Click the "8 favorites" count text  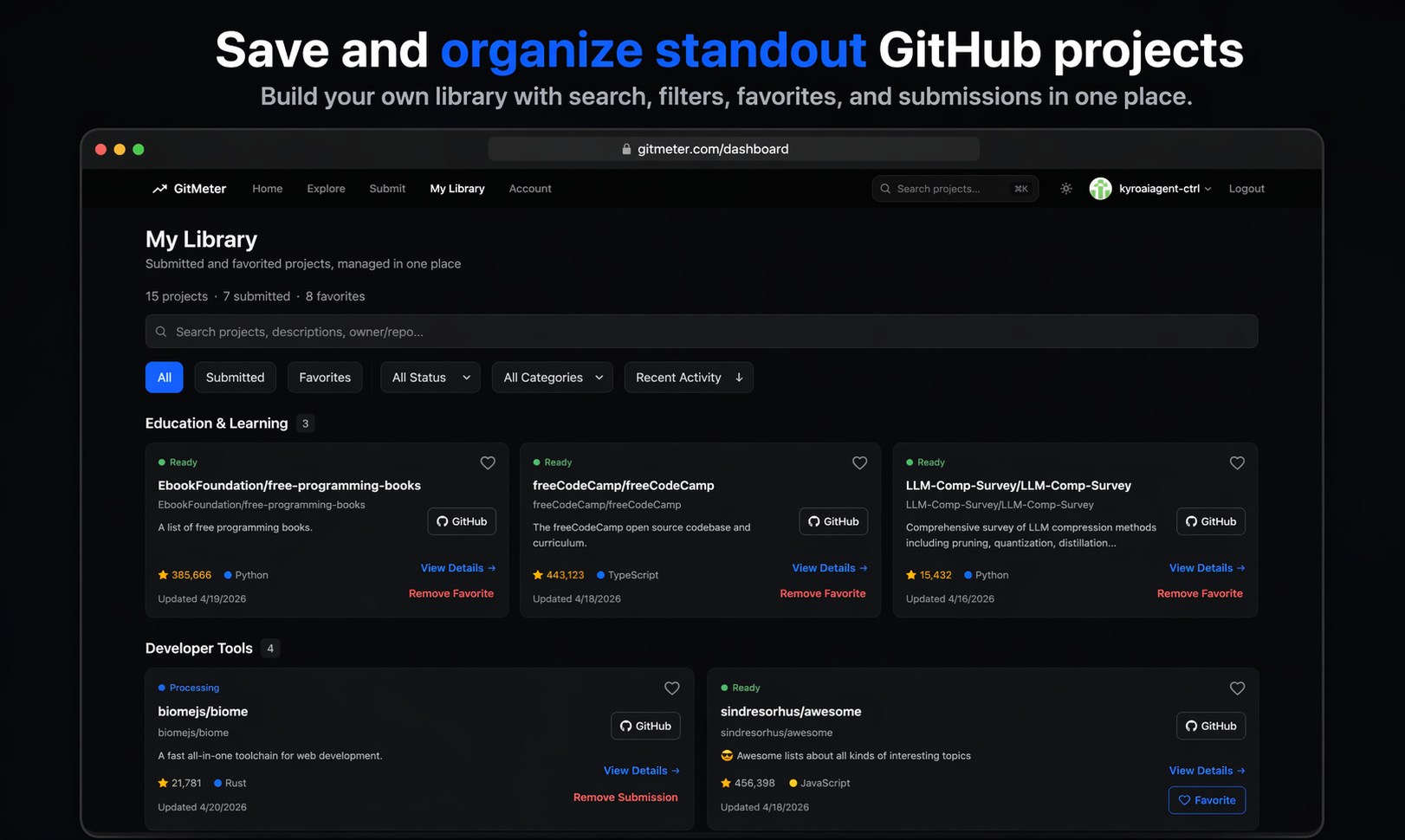[335, 296]
